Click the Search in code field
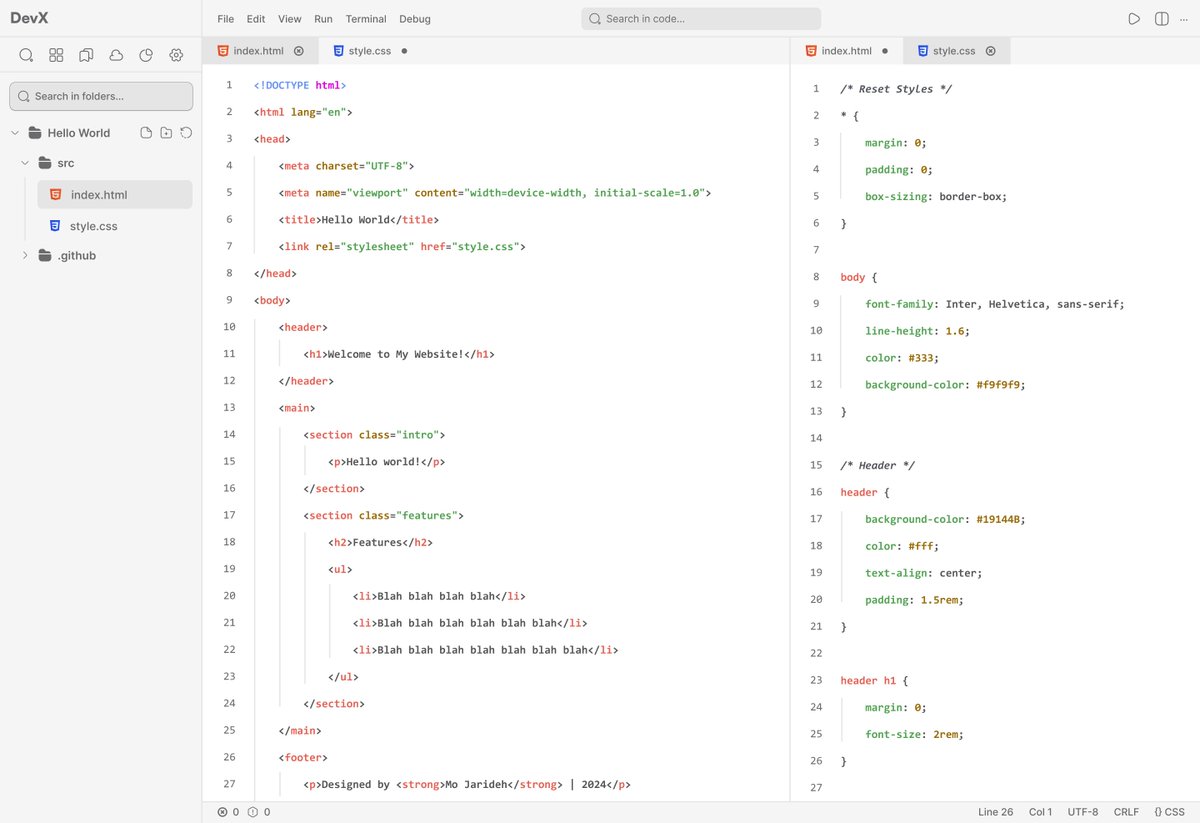 (701, 19)
